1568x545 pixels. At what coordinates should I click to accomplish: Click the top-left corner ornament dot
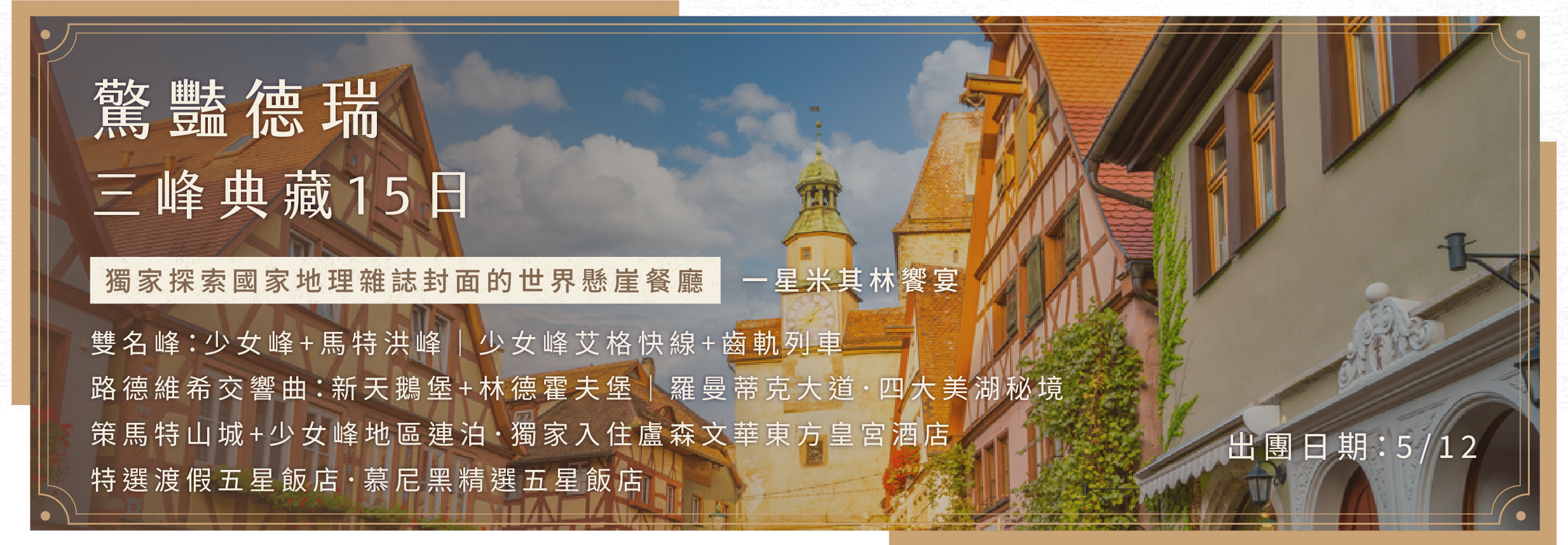45,34
